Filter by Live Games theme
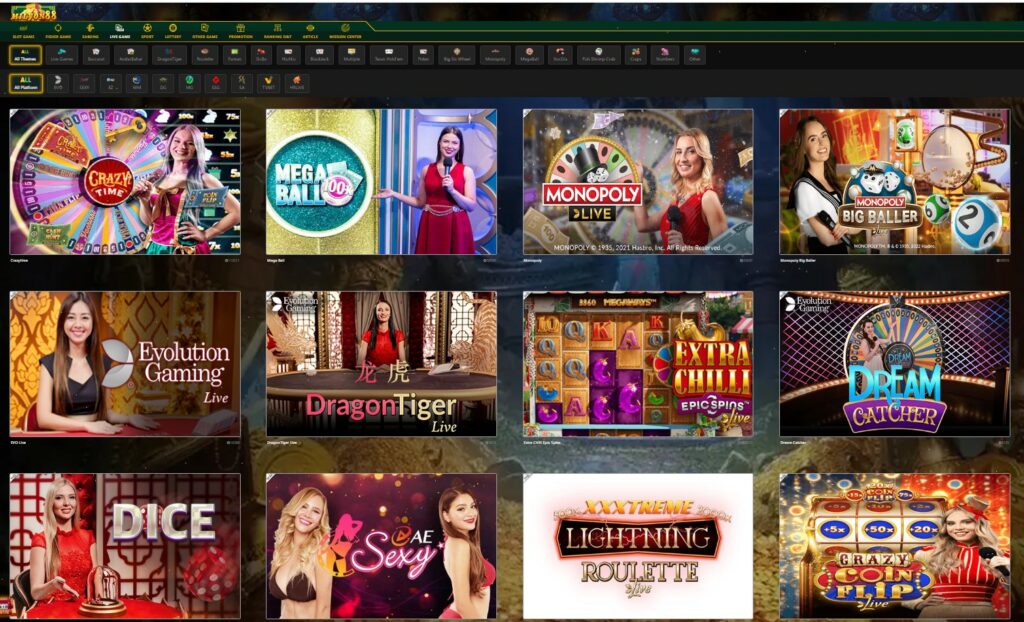This screenshot has width=1024, height=622. (62, 56)
